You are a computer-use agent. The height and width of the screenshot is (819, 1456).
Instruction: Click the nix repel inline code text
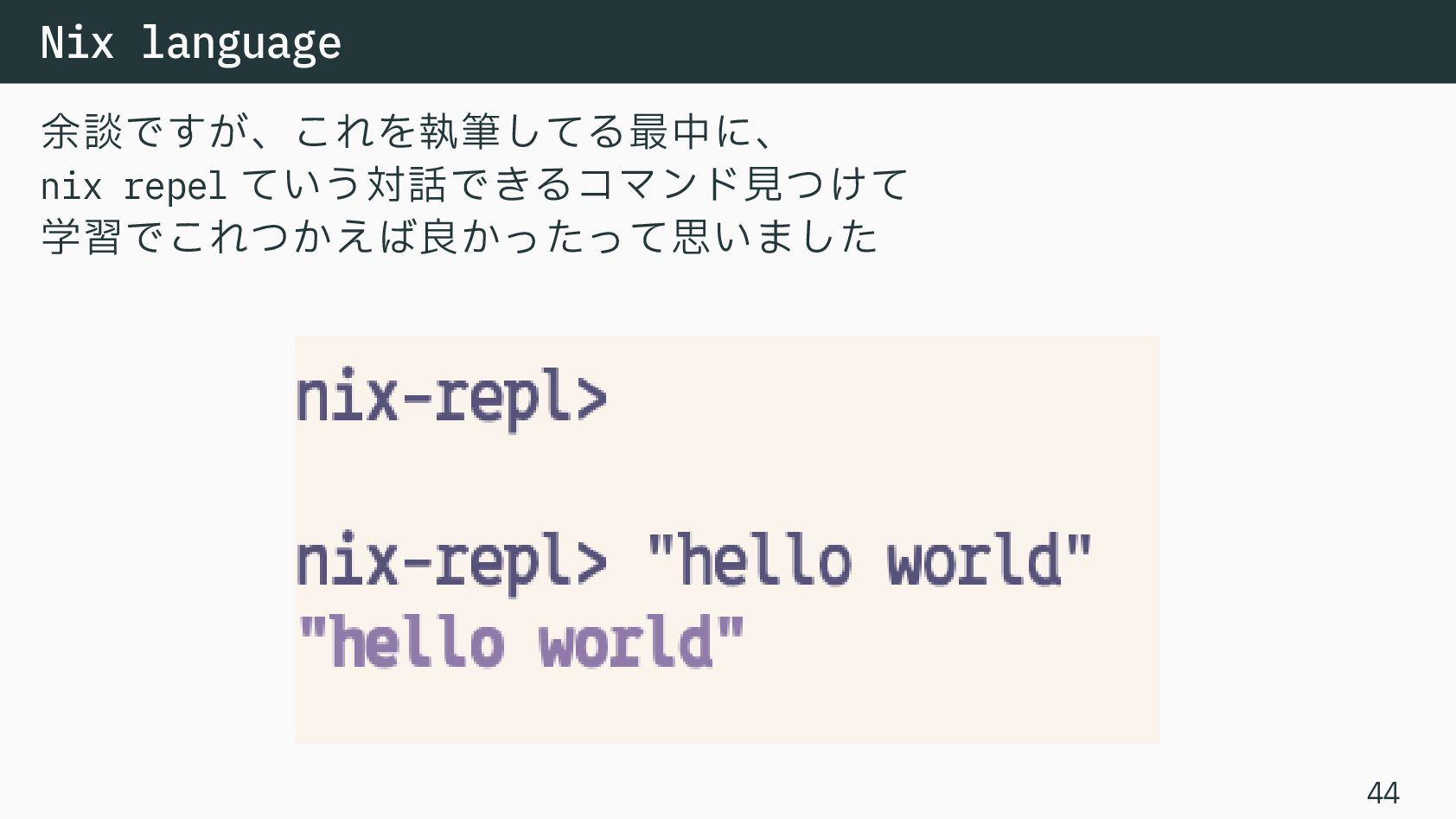pos(133,185)
